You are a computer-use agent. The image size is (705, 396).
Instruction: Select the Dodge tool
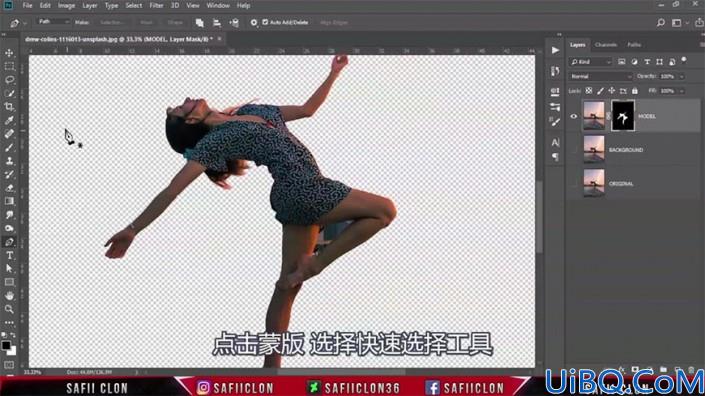9,228
